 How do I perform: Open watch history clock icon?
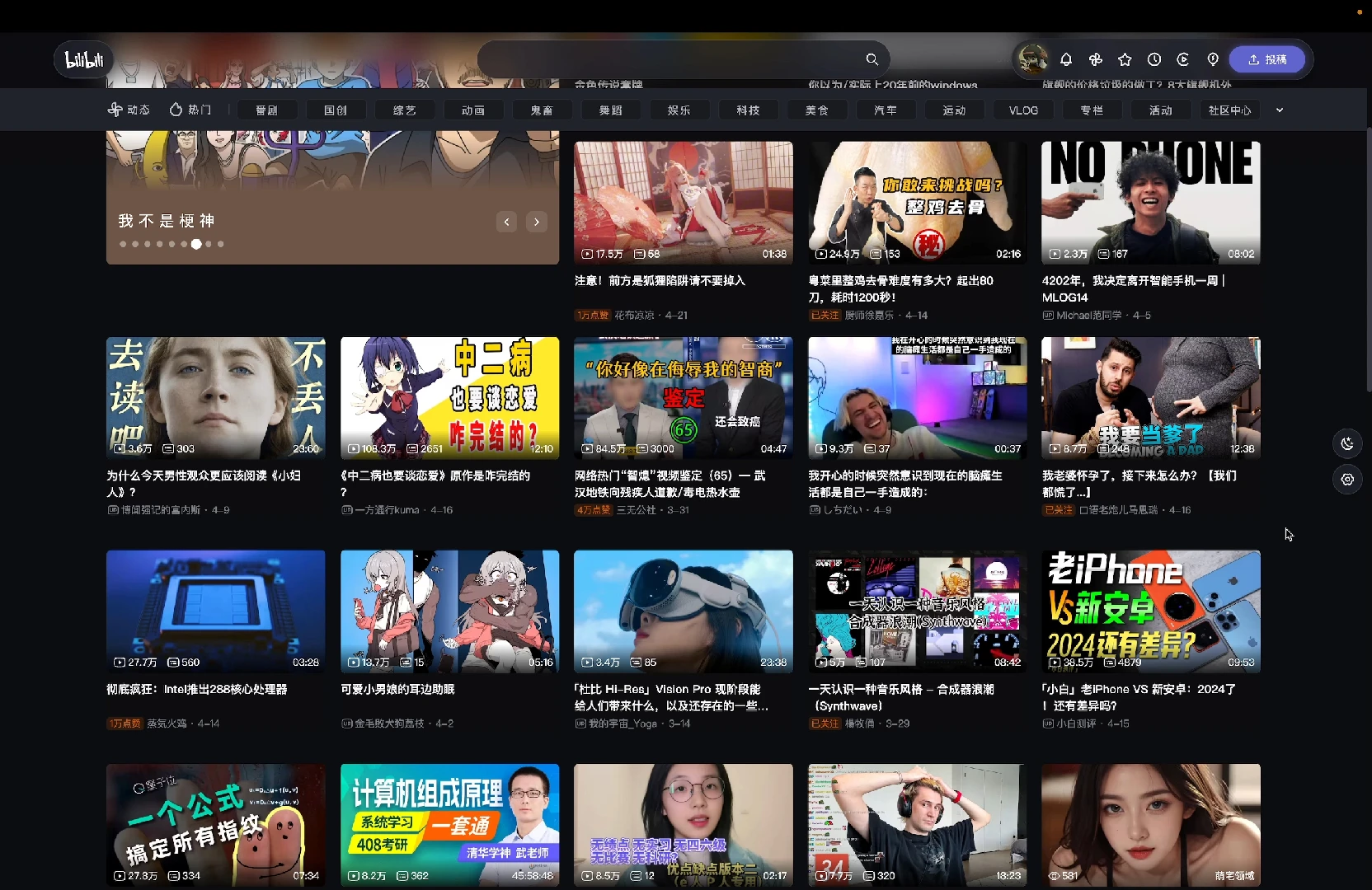(1154, 59)
